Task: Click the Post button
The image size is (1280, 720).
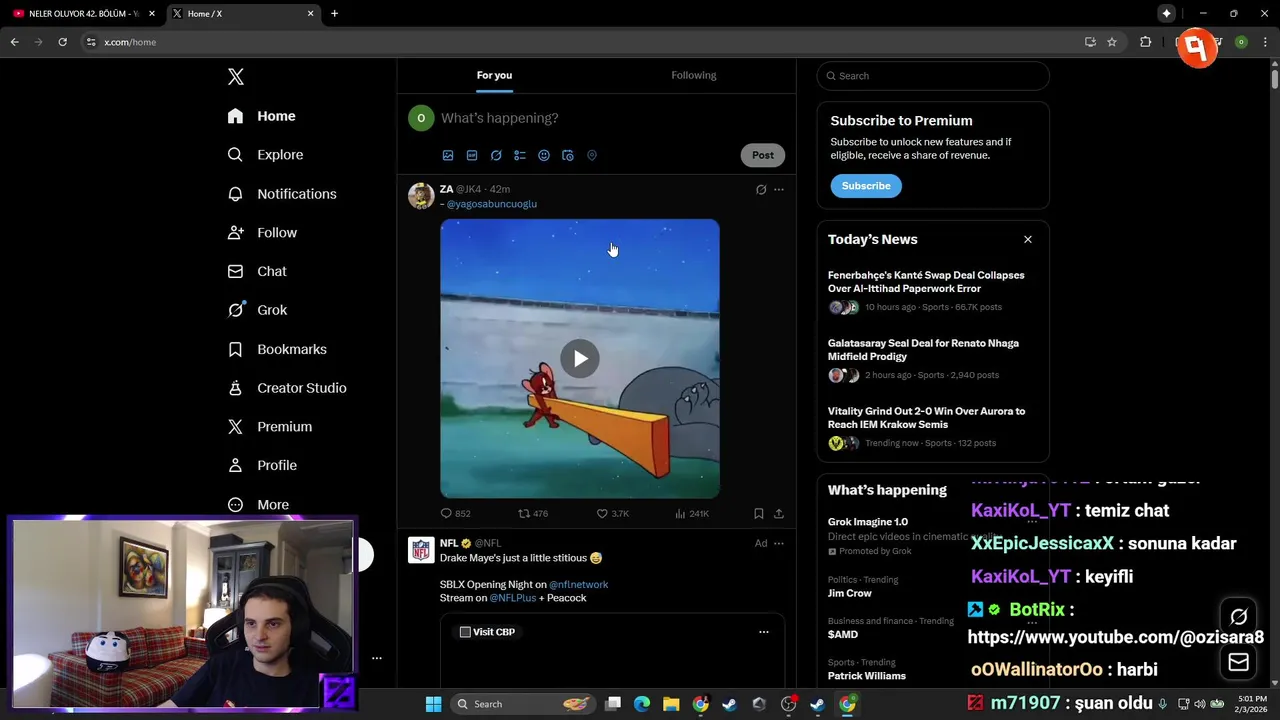Action: tap(763, 155)
